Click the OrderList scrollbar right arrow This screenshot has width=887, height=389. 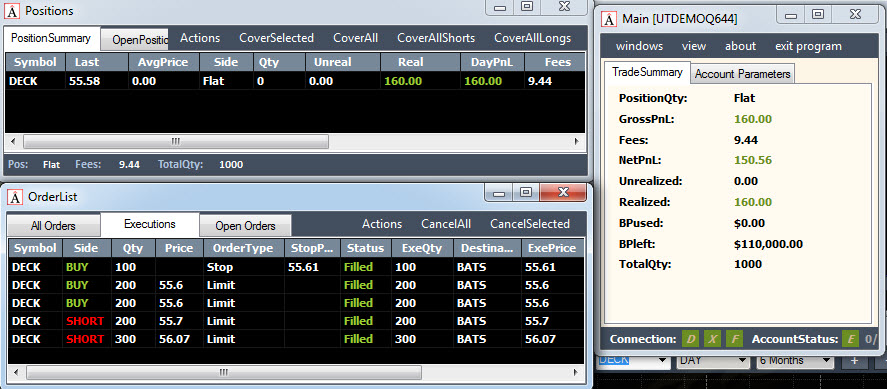576,373
